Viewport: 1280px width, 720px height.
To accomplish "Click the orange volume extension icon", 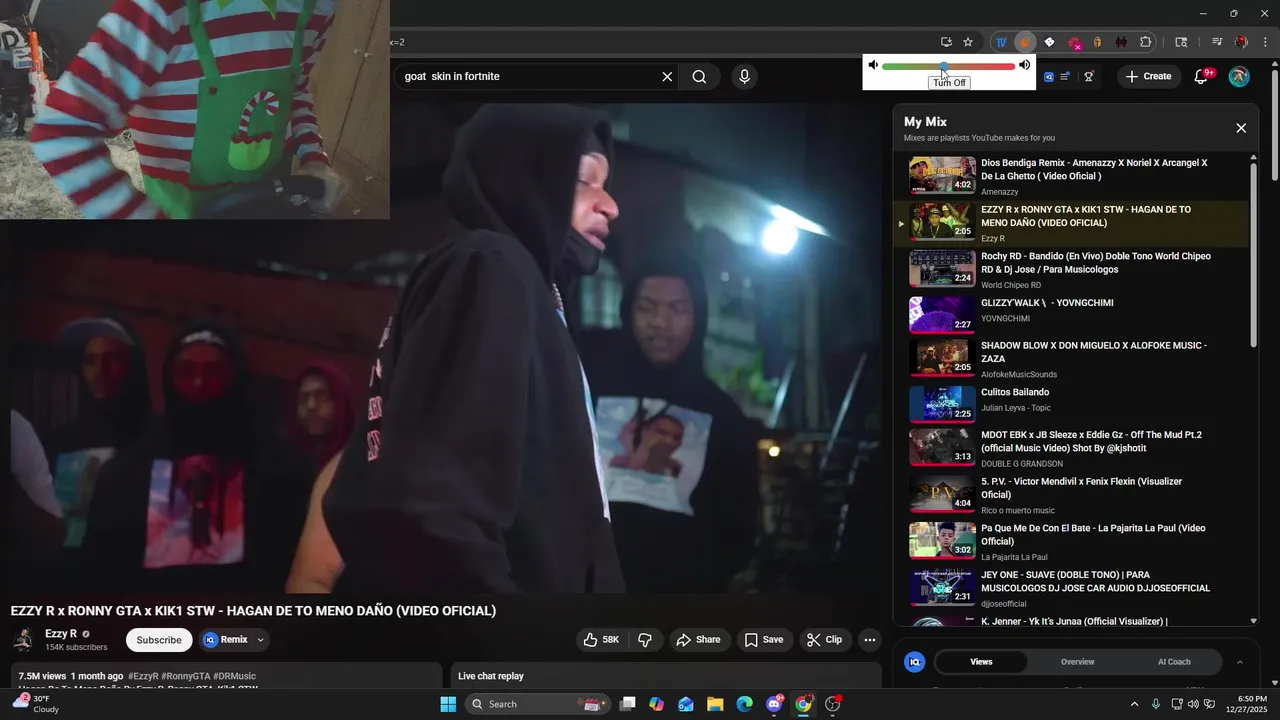I will [x=1025, y=42].
